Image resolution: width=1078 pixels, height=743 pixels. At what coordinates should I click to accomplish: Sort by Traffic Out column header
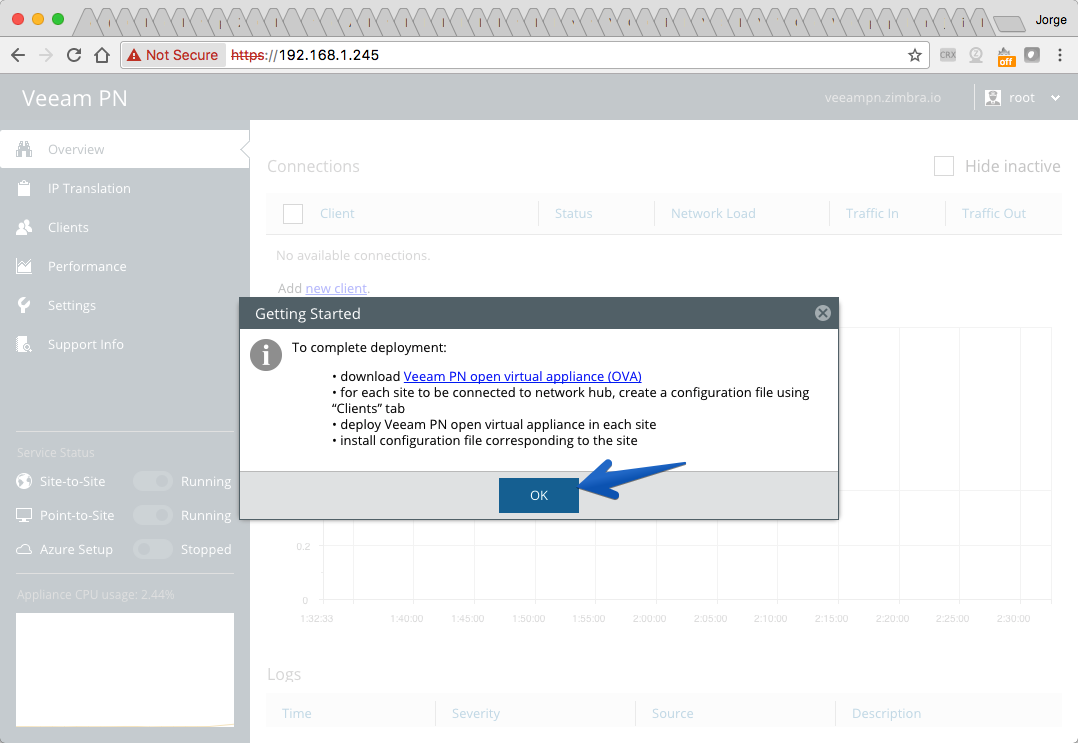click(x=993, y=214)
